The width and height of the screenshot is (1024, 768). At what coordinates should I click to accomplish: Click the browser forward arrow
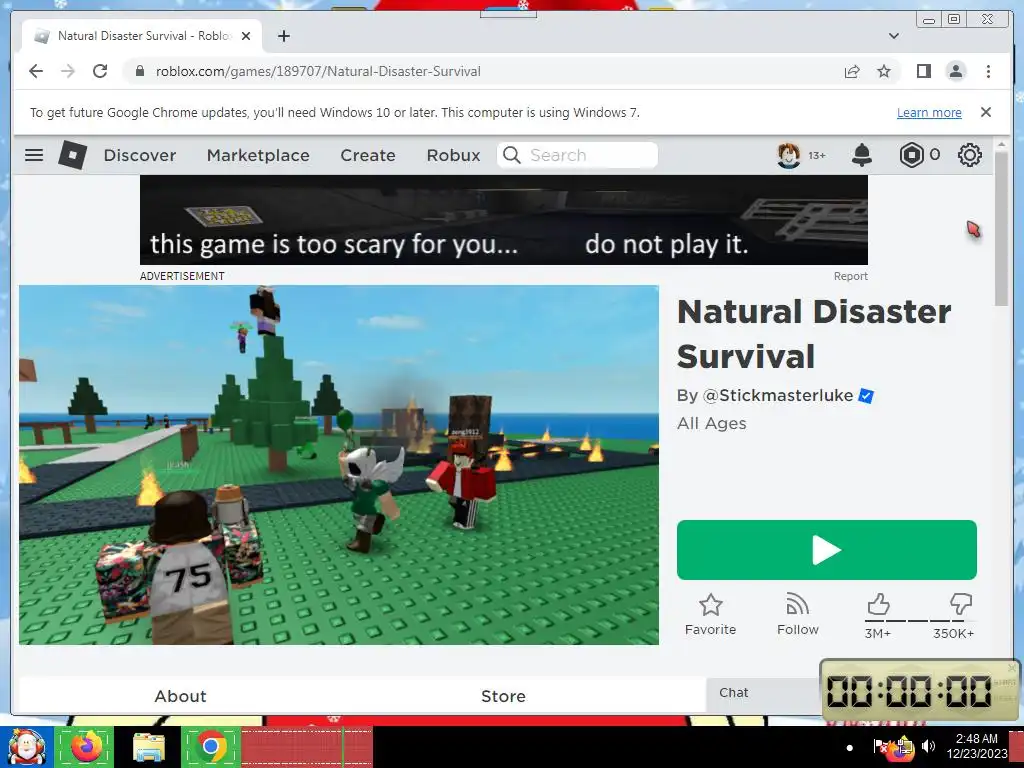point(68,71)
